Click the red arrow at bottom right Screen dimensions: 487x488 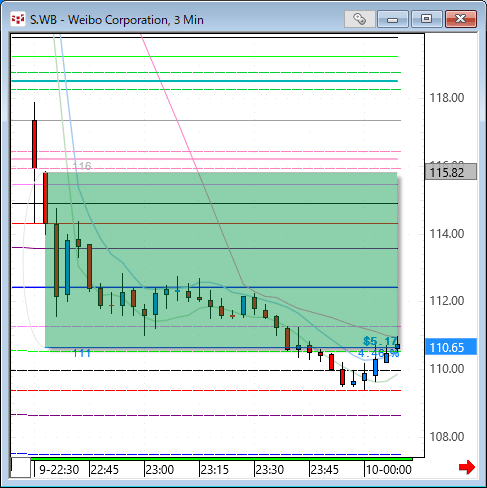click(466, 467)
